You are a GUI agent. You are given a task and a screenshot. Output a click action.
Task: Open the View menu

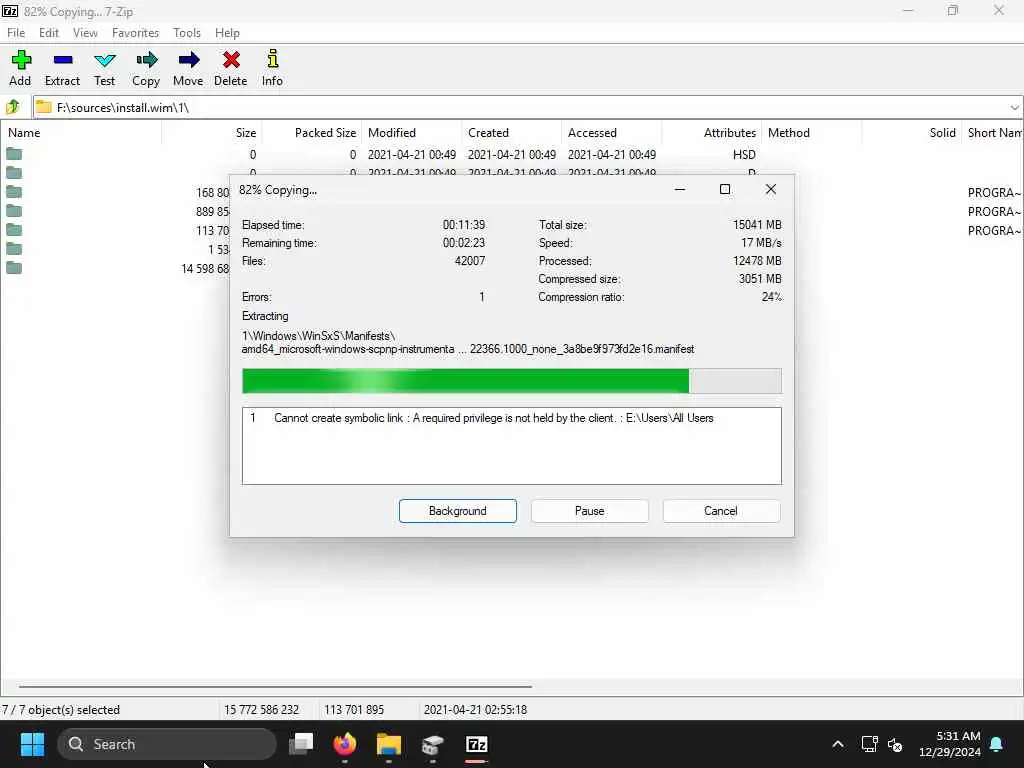[85, 33]
